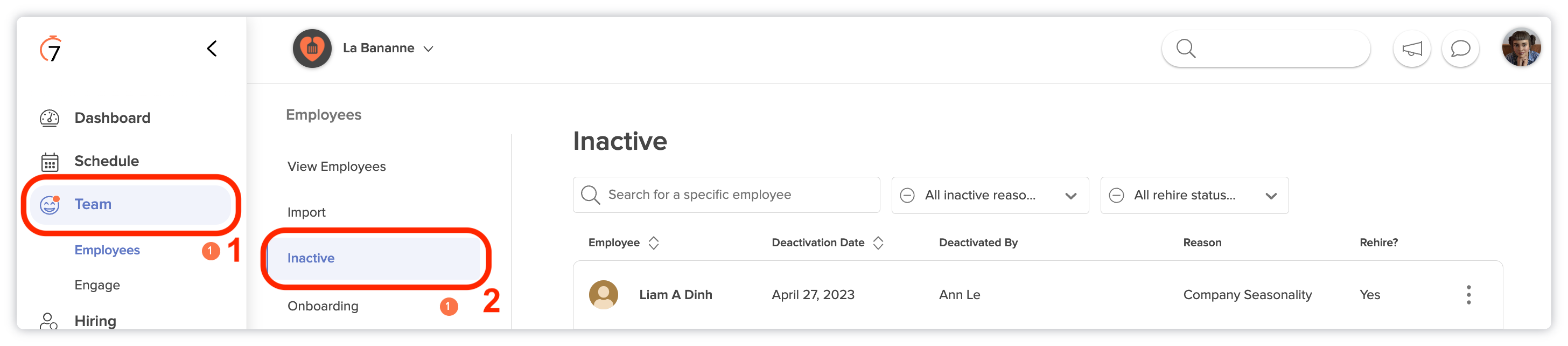Expand the La Bananne location dropdown
The height and width of the screenshot is (346, 1568).
[429, 49]
